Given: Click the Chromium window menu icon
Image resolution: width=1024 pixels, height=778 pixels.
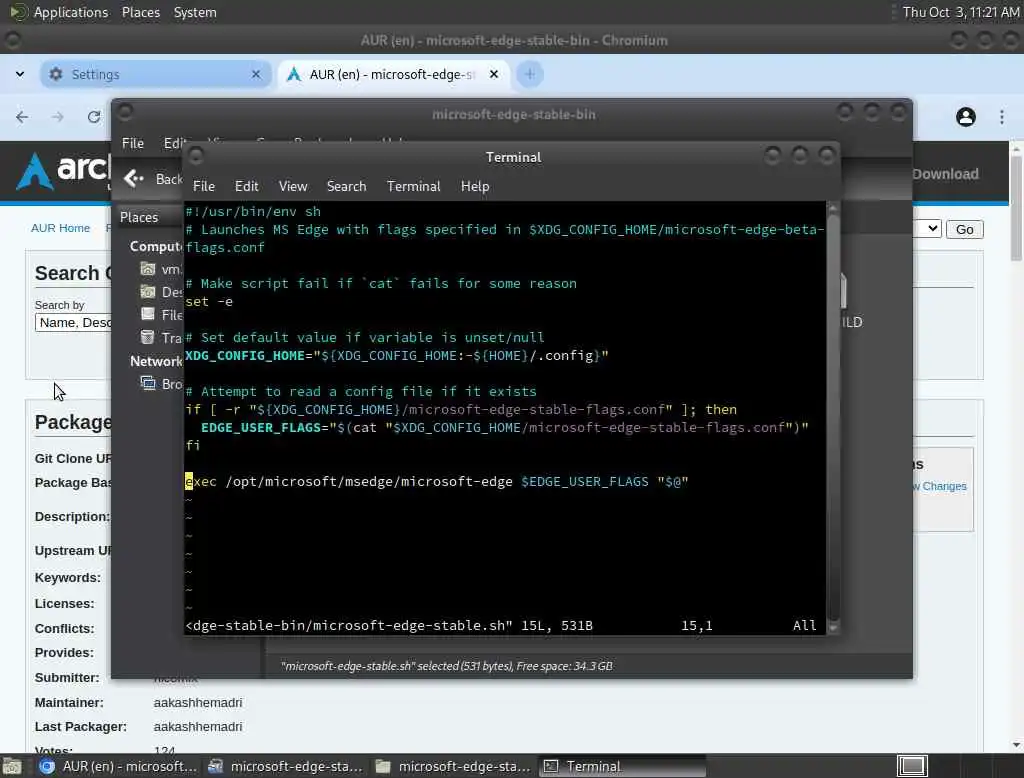Looking at the screenshot, I should (12, 41).
